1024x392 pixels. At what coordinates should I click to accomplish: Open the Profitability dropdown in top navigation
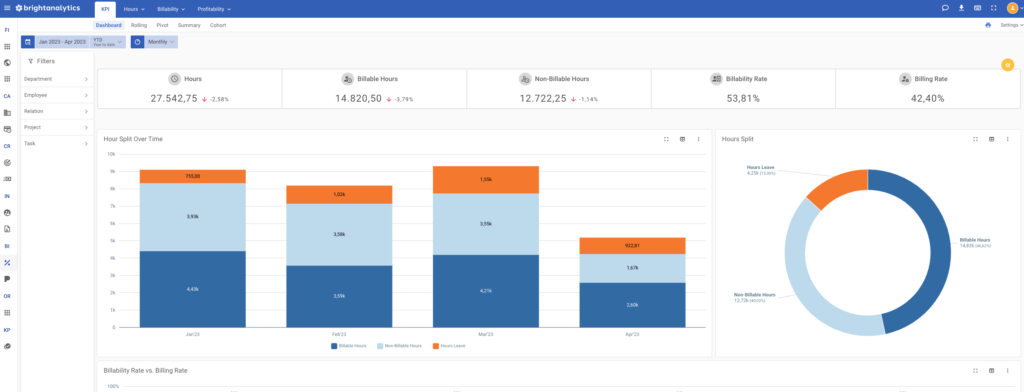214,9
